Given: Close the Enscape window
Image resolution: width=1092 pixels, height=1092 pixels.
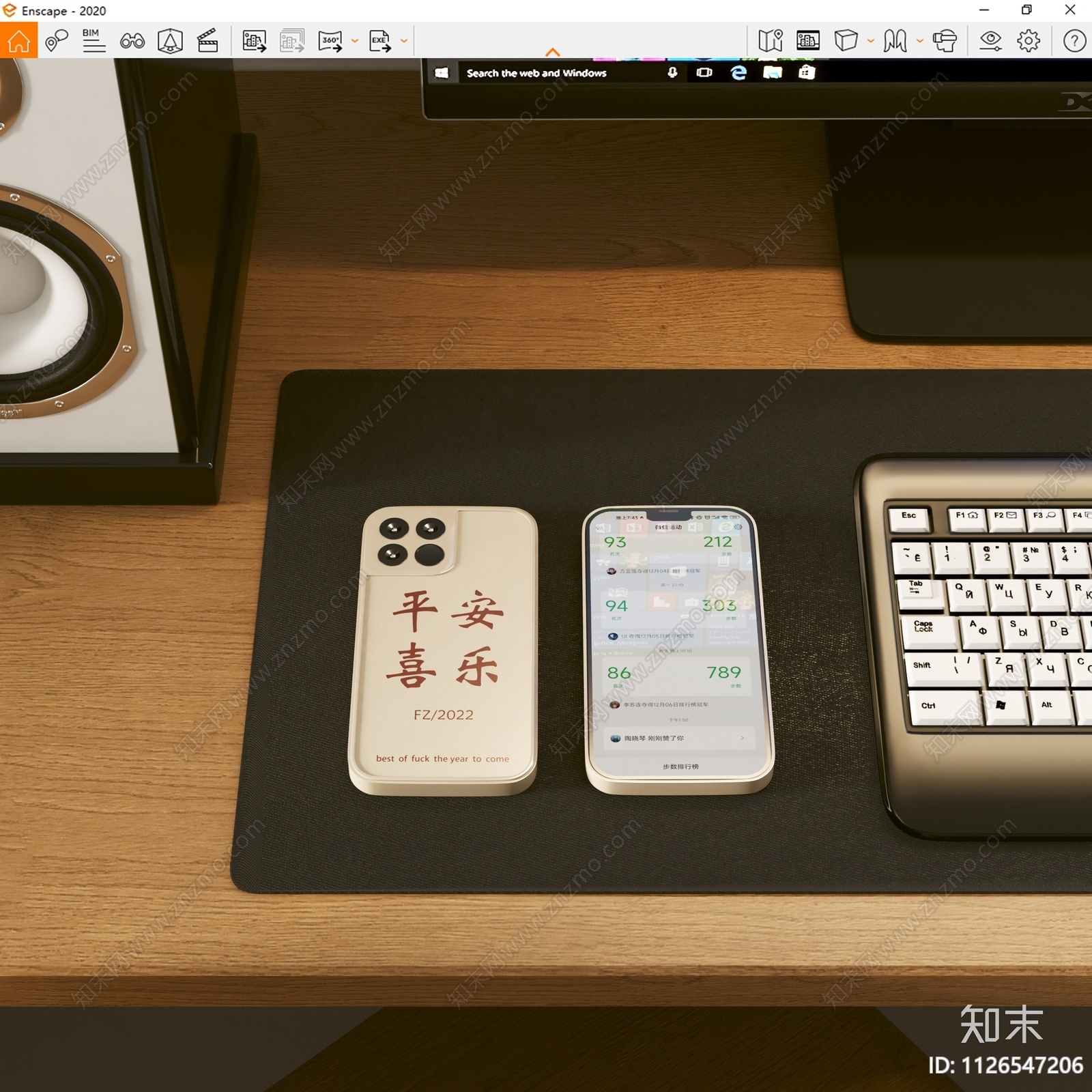Looking at the screenshot, I should (x=1070, y=10).
